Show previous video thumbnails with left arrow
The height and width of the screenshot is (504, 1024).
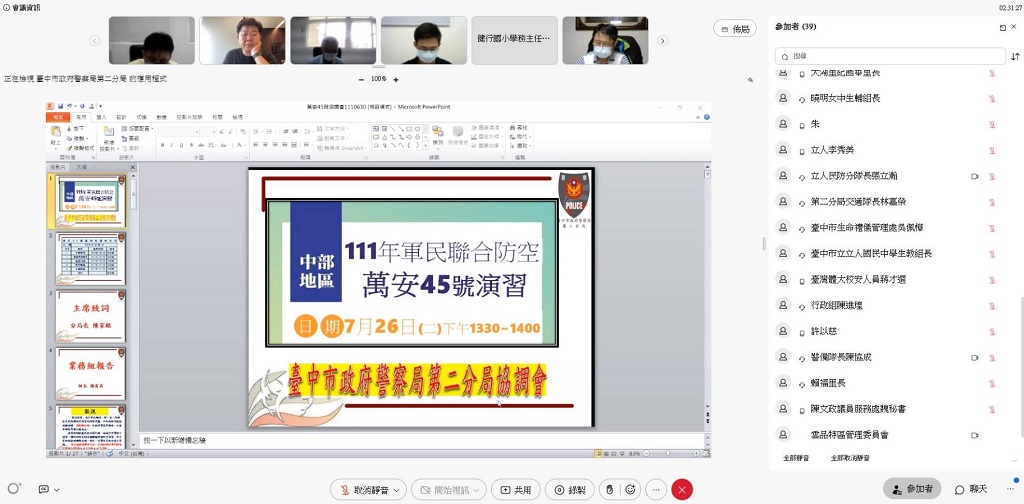95,40
